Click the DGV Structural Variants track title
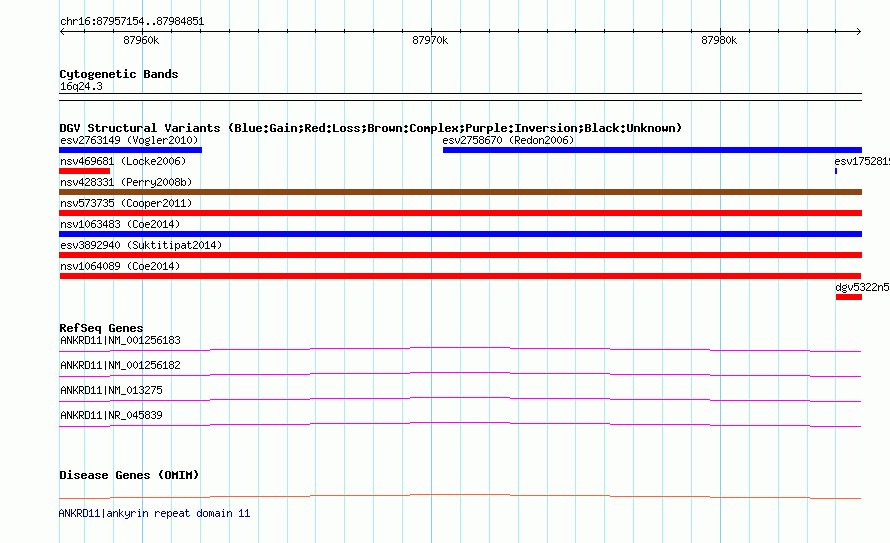The height and width of the screenshot is (543, 890). pyautogui.click(x=371, y=128)
